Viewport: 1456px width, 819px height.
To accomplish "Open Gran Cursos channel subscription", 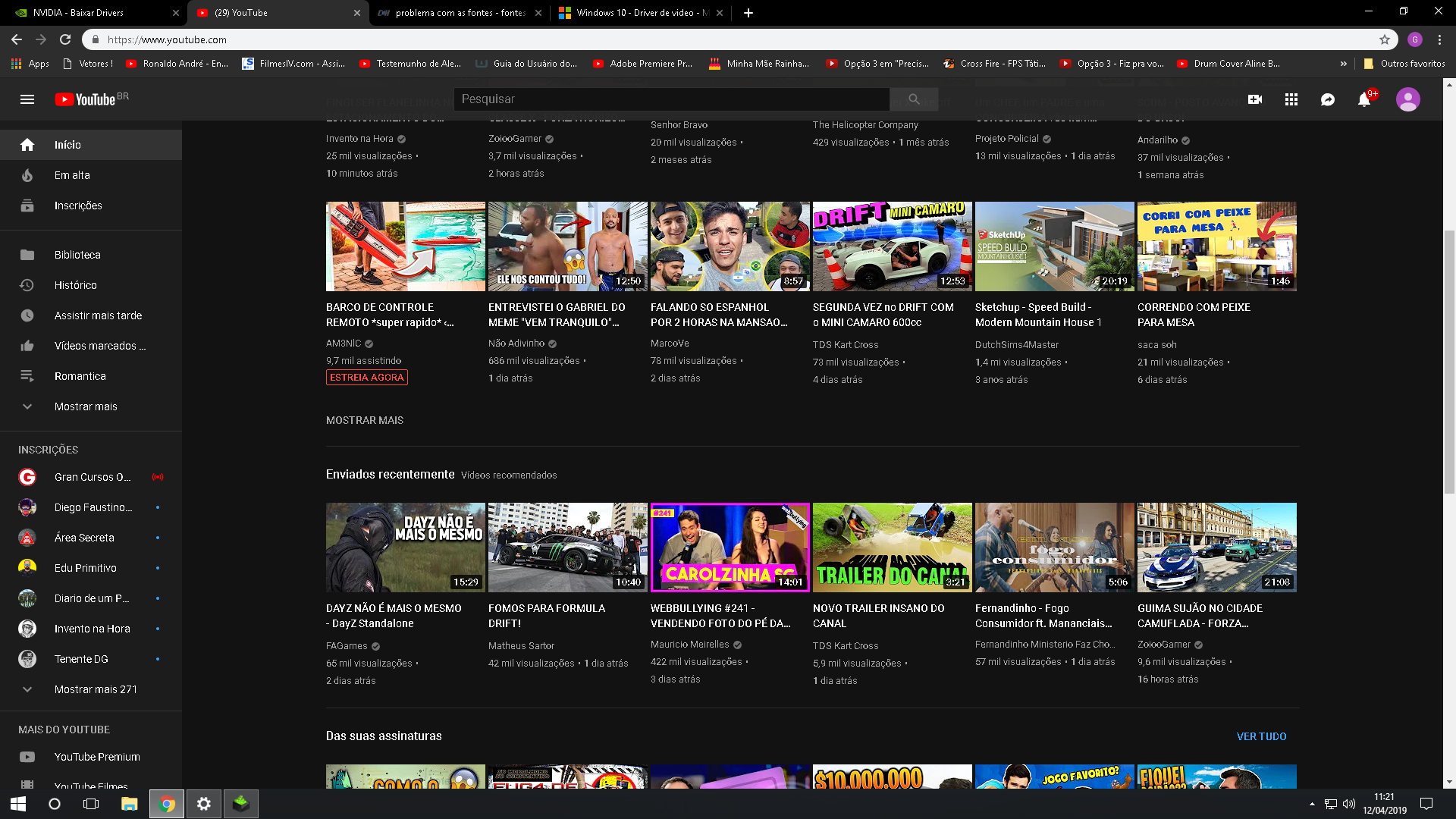I will pyautogui.click(x=91, y=477).
